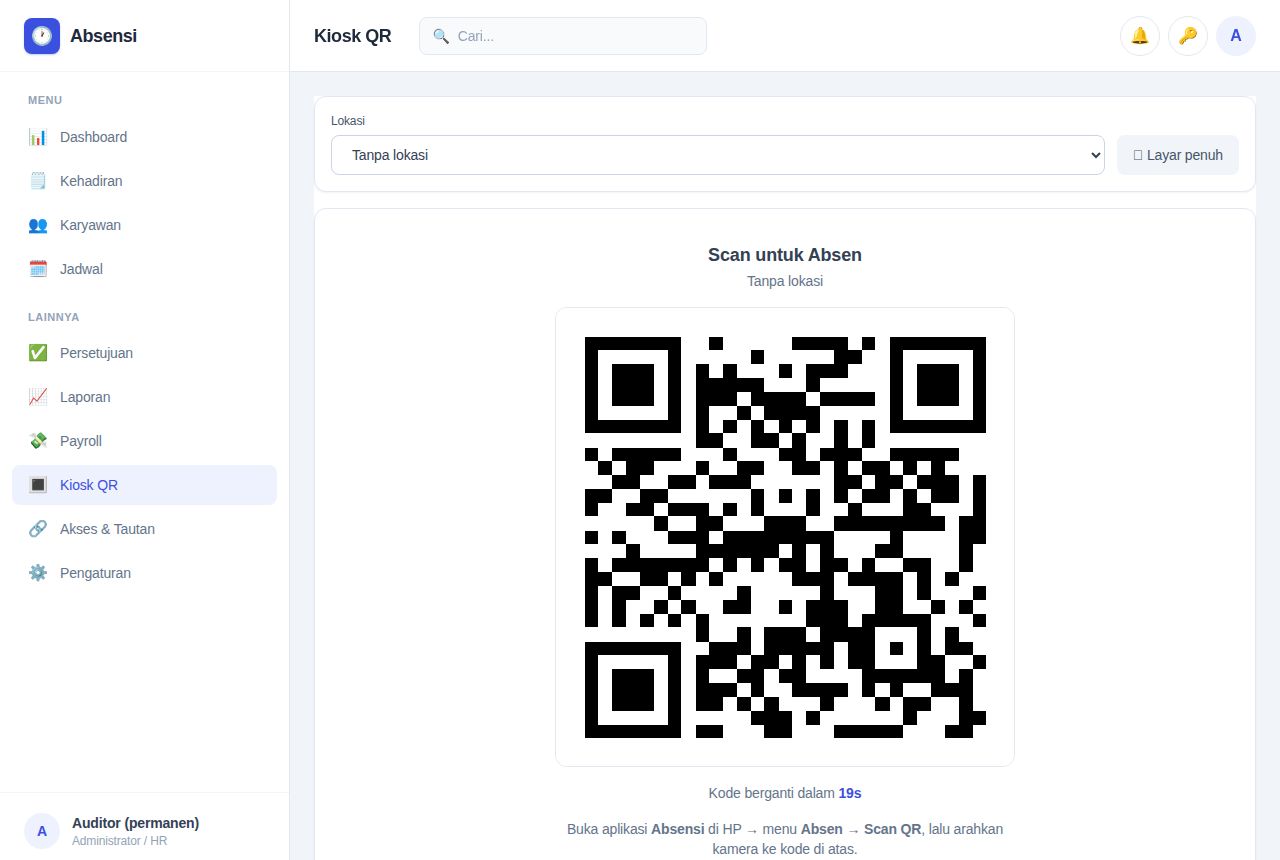Click the Kehadiran notepad icon
The height and width of the screenshot is (860, 1280).
(x=38, y=181)
